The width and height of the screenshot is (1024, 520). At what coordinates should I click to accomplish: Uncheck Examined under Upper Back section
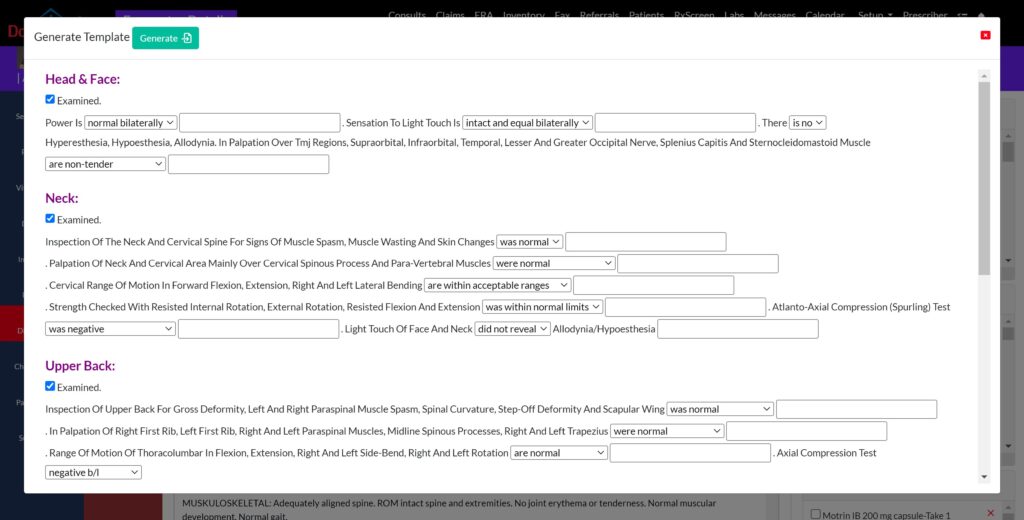tap(50, 386)
